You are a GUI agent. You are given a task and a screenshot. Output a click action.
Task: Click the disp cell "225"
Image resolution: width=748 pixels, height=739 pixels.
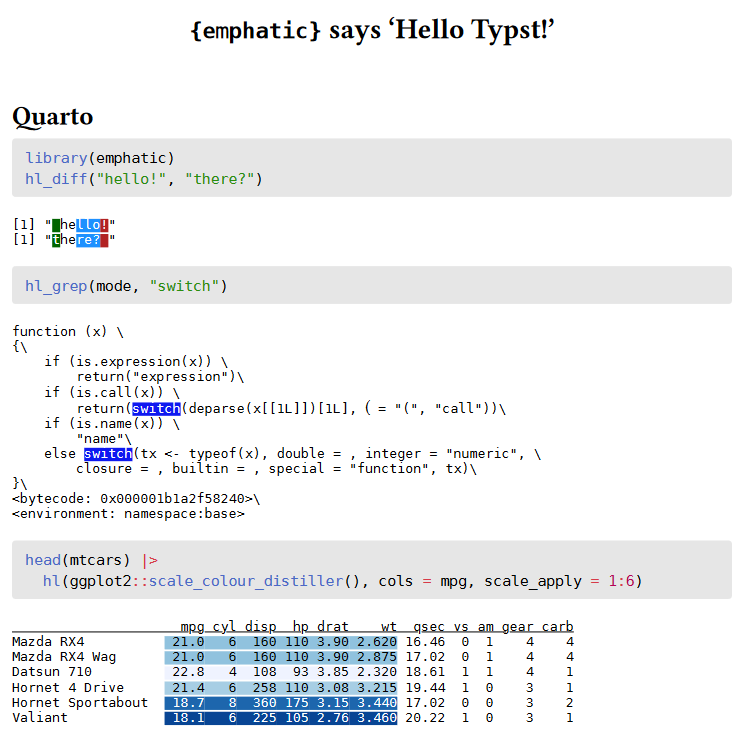(x=264, y=718)
